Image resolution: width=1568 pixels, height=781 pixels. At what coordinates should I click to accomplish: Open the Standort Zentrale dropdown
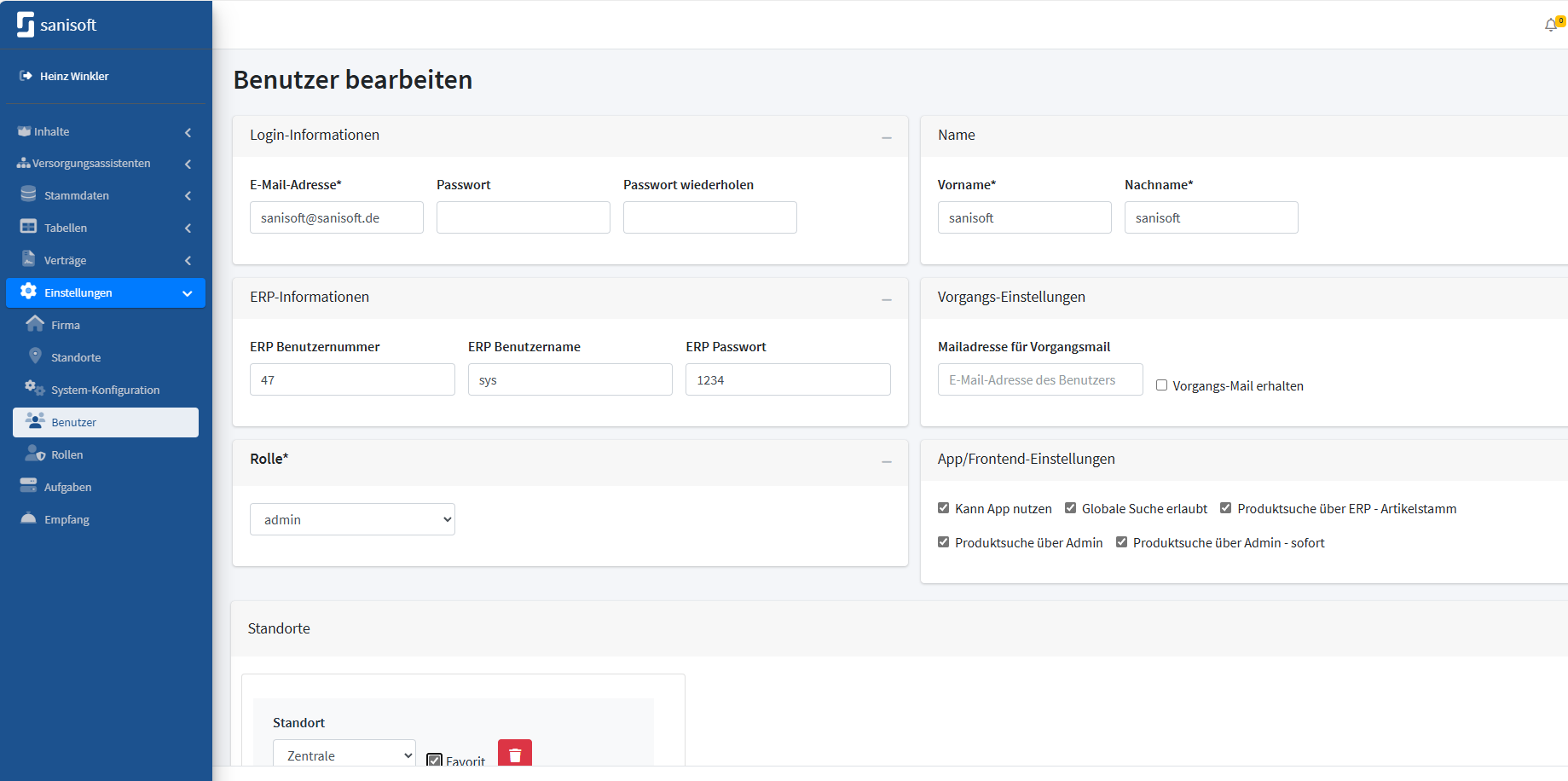[x=344, y=755]
